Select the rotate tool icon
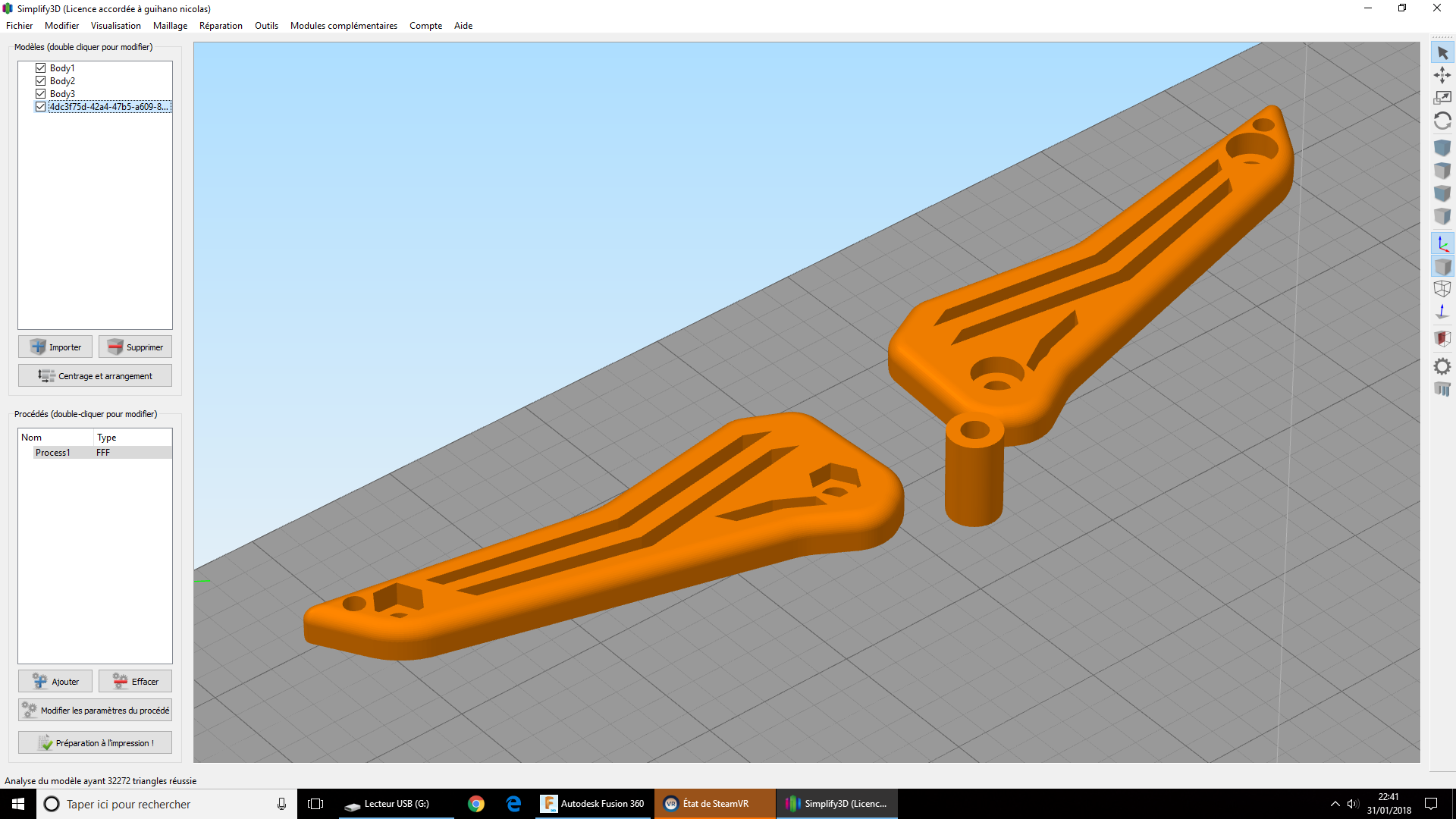This screenshot has height=819, width=1456. click(1442, 121)
